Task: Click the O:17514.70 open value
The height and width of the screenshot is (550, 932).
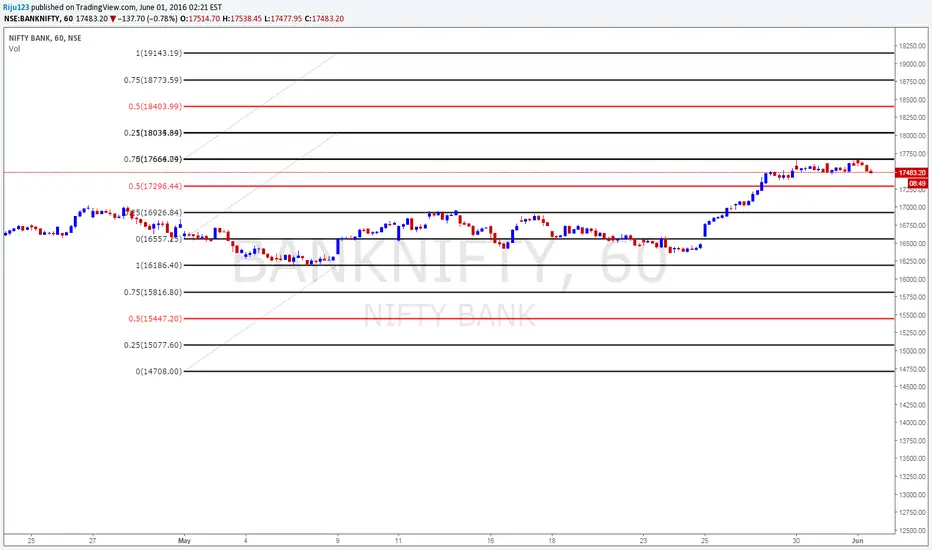Action: coord(200,18)
